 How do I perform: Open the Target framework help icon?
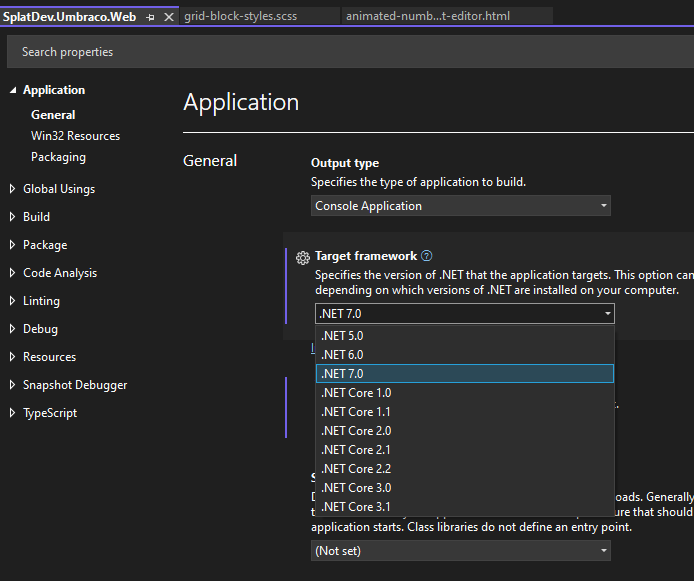[x=427, y=256]
